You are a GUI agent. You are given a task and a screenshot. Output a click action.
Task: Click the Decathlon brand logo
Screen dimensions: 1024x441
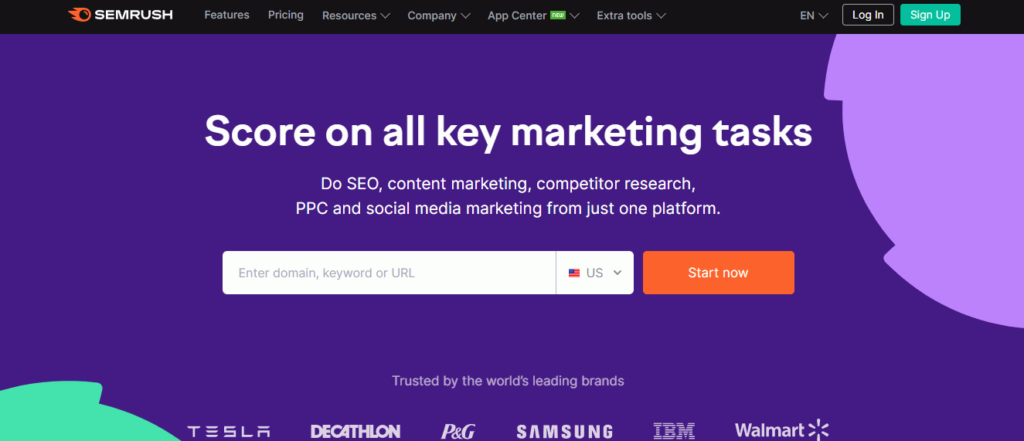[355, 432]
